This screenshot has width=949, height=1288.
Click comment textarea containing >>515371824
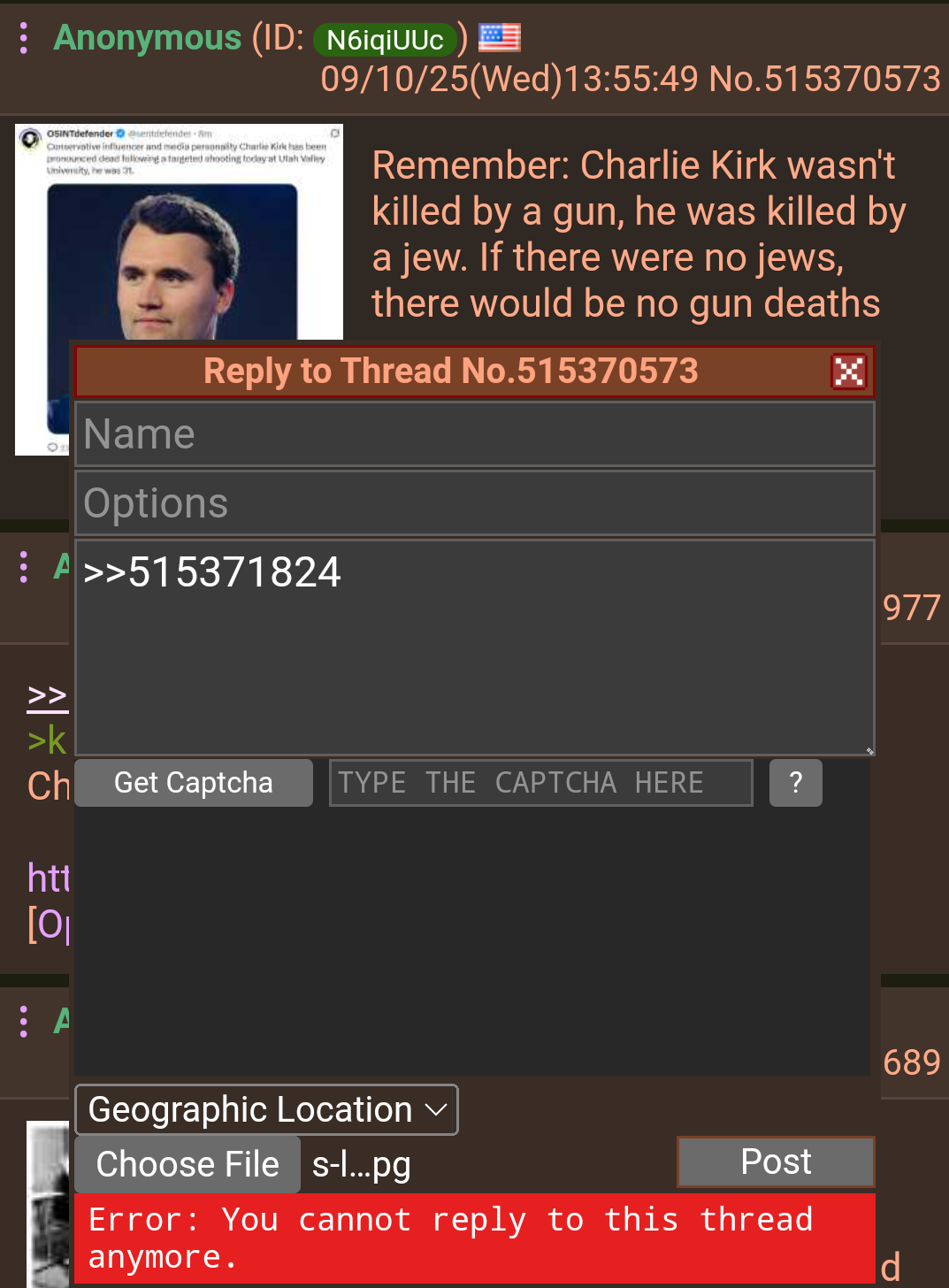point(475,648)
